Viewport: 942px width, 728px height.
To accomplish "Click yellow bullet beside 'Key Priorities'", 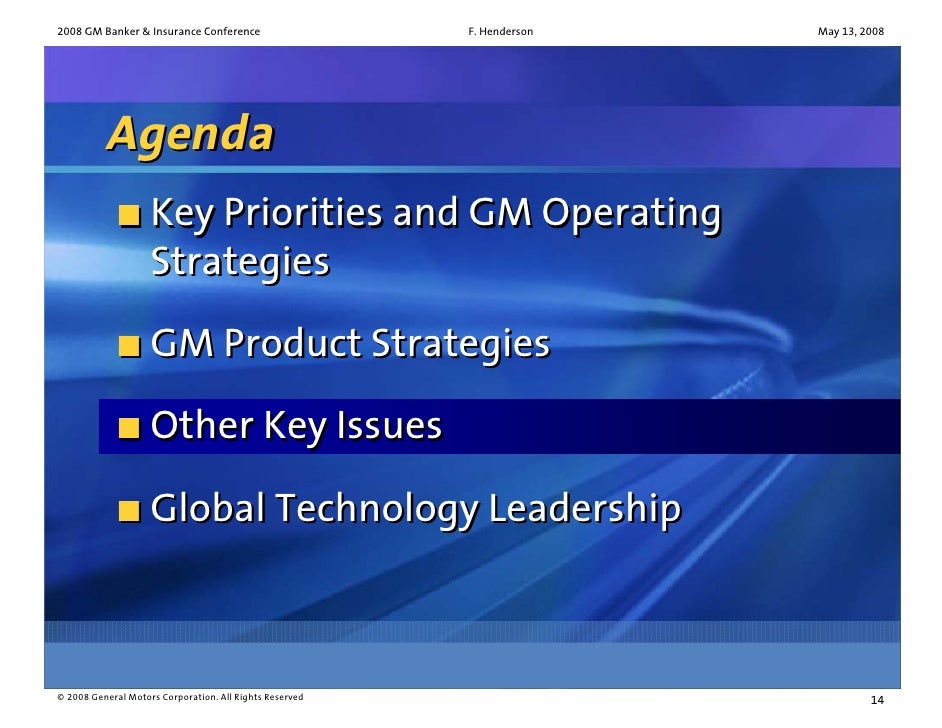I will click(129, 215).
